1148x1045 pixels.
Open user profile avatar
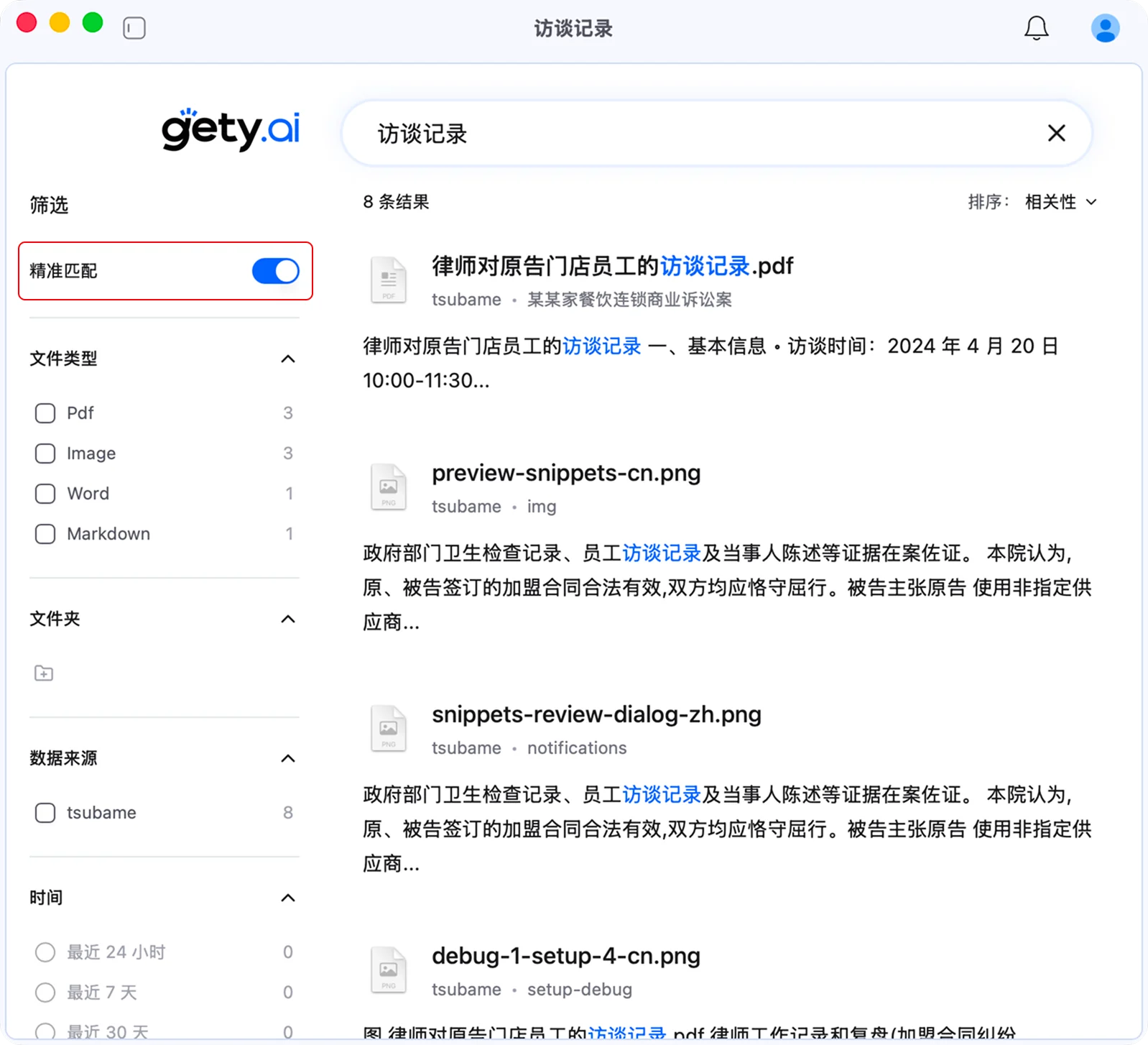pyautogui.click(x=1105, y=28)
